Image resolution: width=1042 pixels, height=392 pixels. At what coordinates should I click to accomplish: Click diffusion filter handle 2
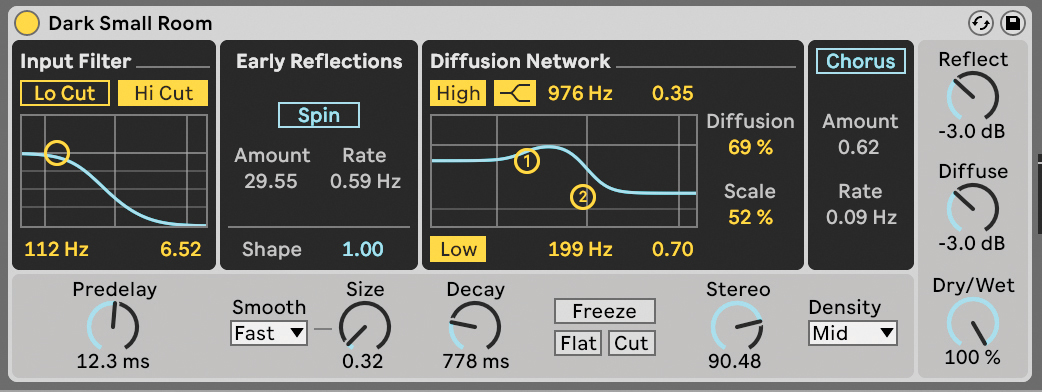[583, 197]
